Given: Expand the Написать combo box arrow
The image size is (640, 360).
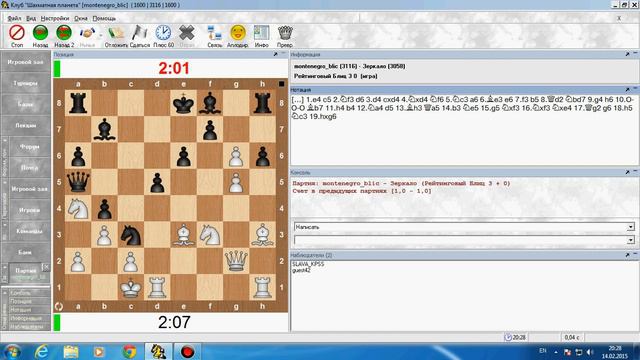Looking at the screenshot, I should (x=631, y=227).
